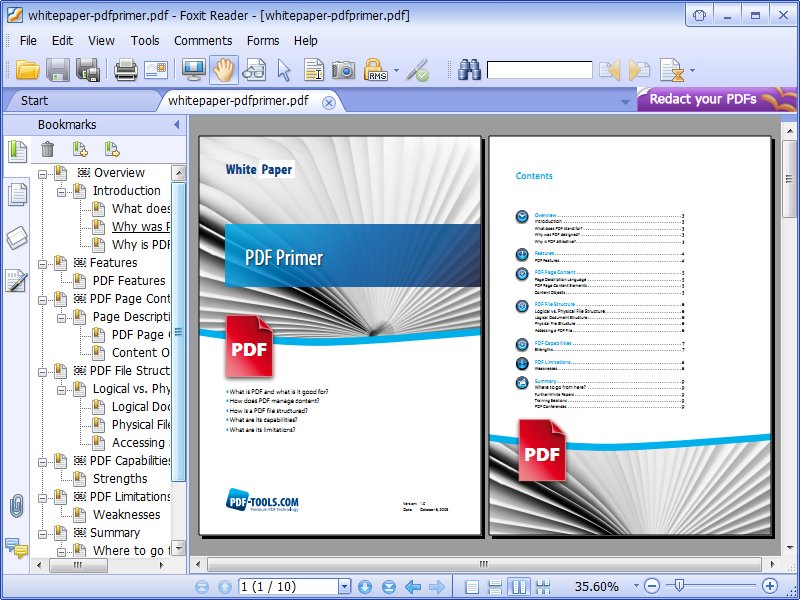Open the Strengths bookmark
Viewport: 800px width, 600px height.
click(120, 479)
